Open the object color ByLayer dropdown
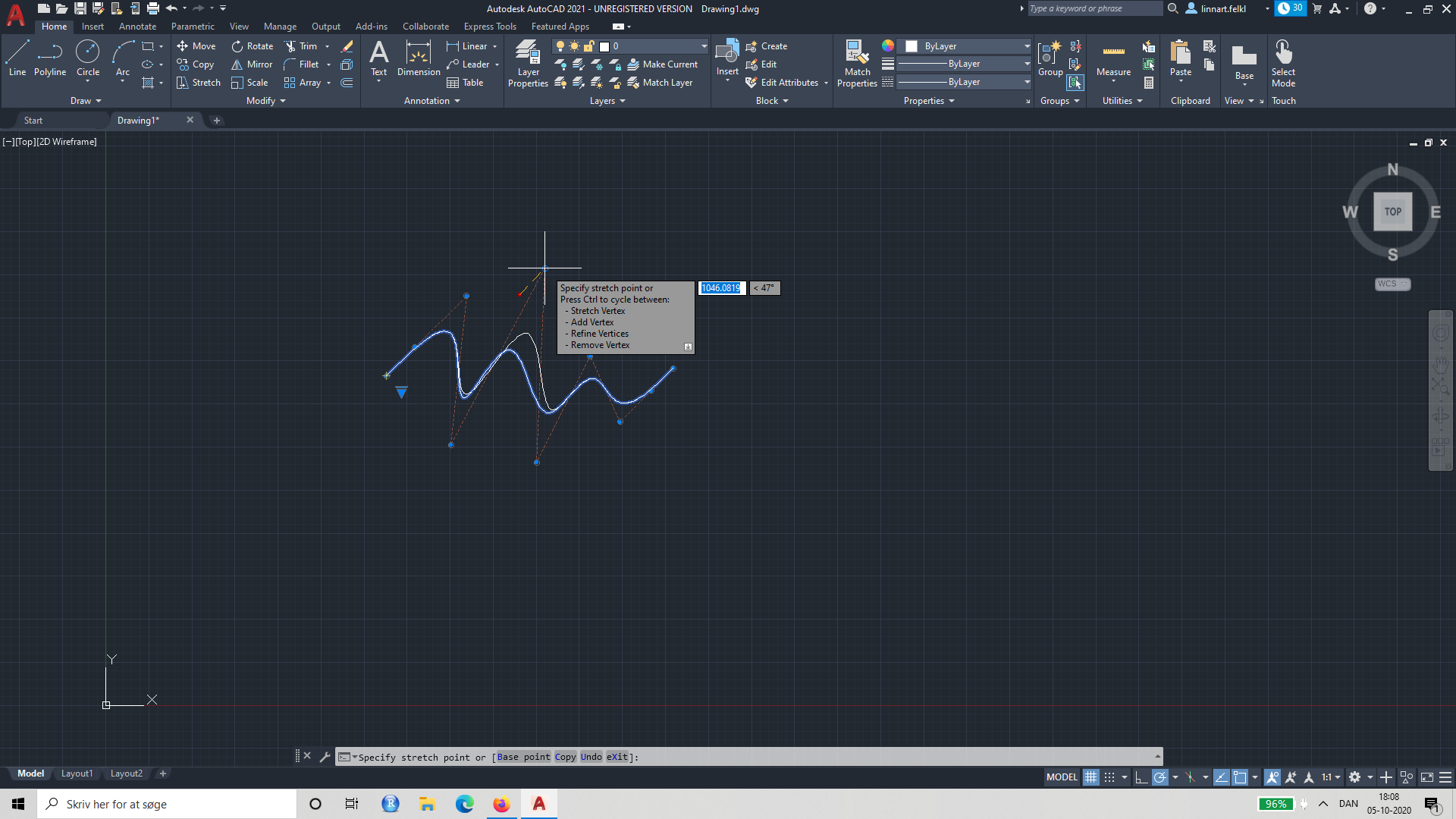 (964, 46)
